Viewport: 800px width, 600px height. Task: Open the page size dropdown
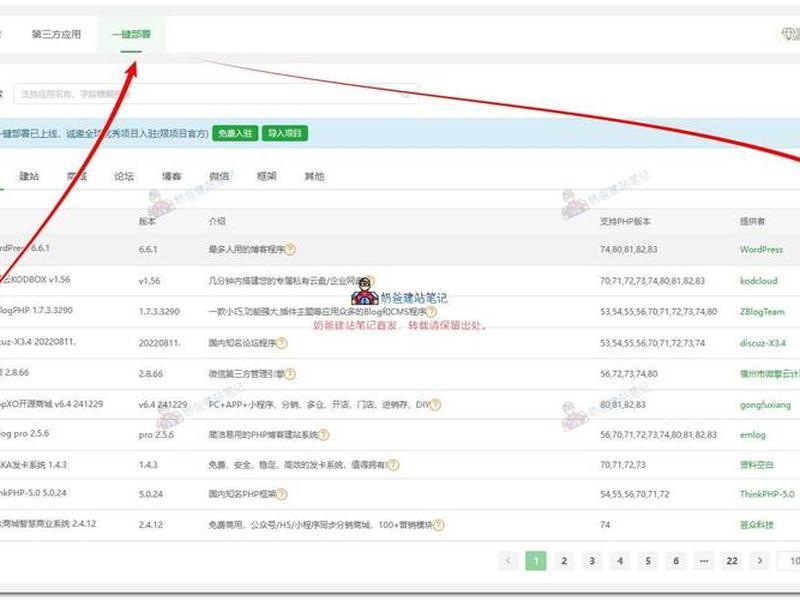pyautogui.click(x=789, y=561)
